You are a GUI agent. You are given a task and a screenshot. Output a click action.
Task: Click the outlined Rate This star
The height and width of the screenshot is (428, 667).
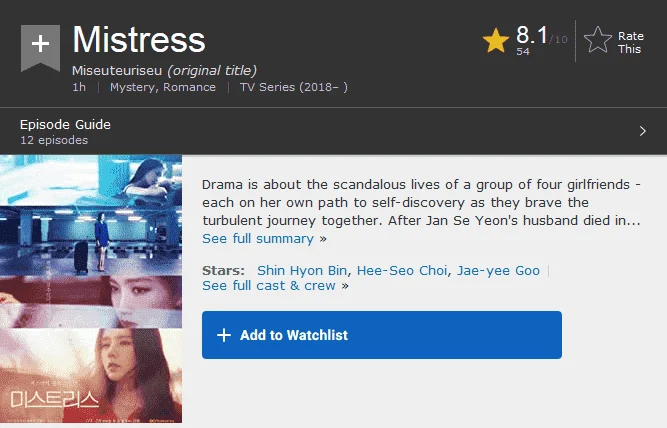pos(598,40)
